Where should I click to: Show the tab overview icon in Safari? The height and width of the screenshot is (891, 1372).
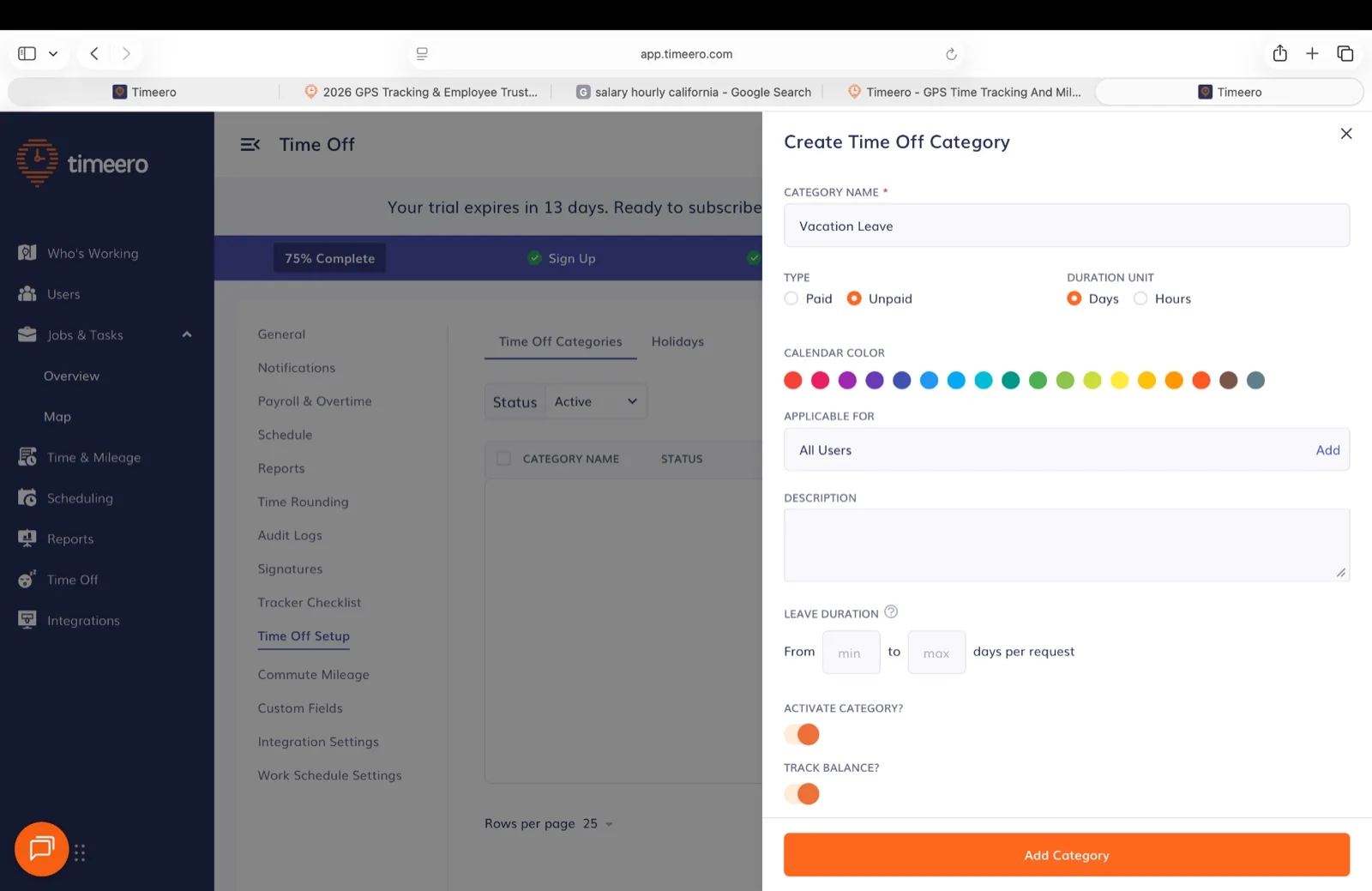[1345, 53]
